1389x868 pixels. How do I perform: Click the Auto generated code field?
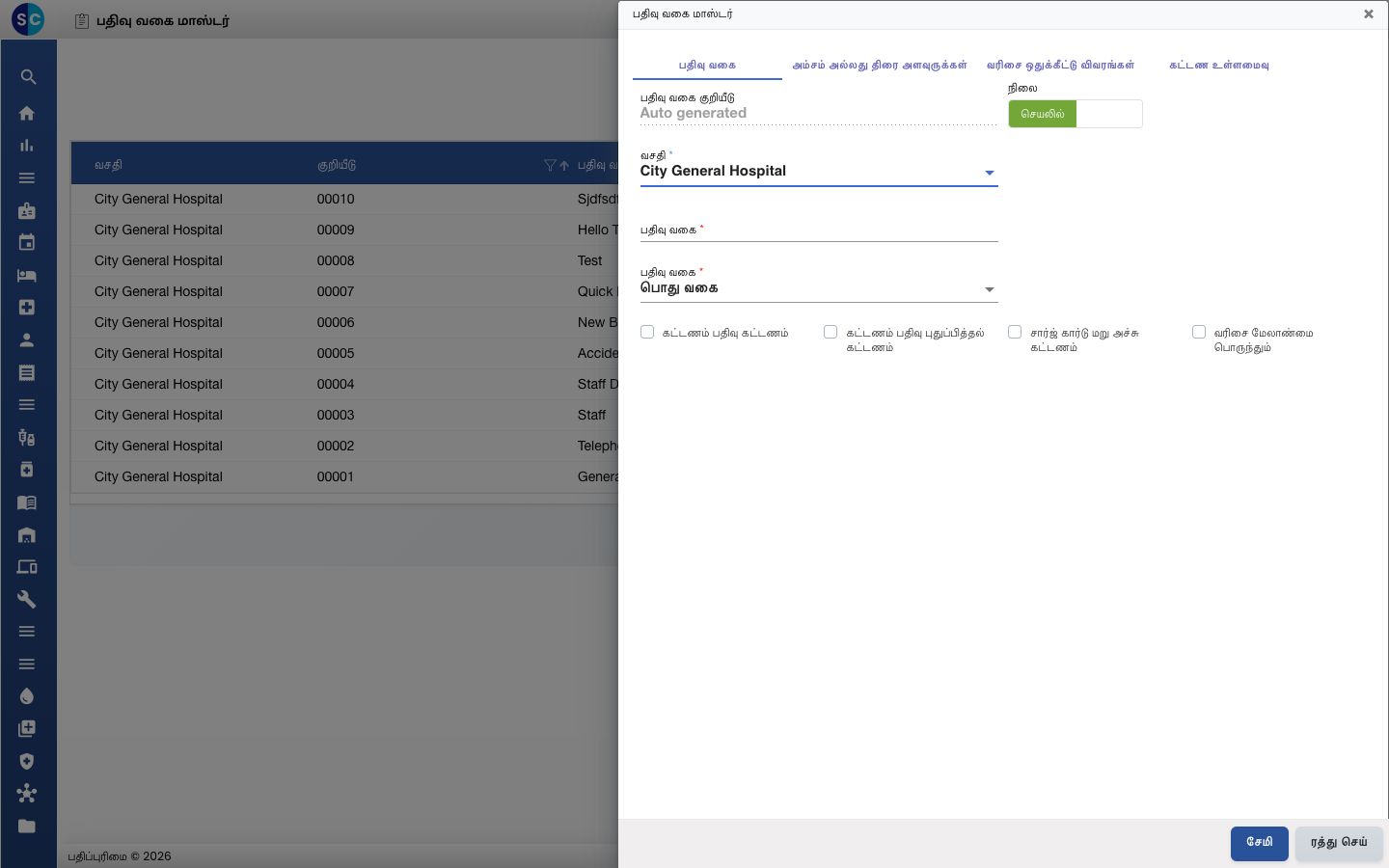[x=819, y=113]
